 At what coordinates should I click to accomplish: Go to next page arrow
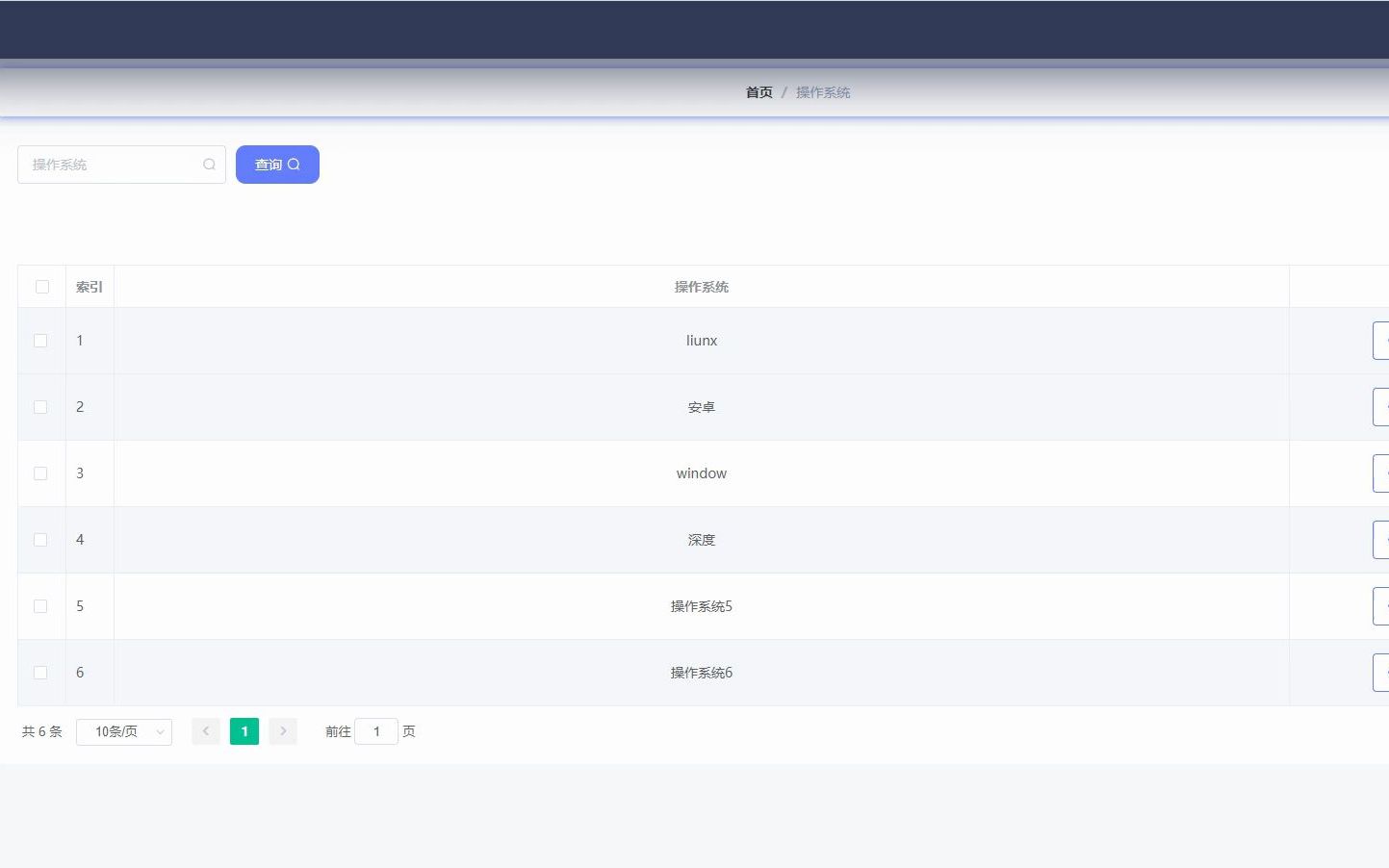[x=283, y=731]
